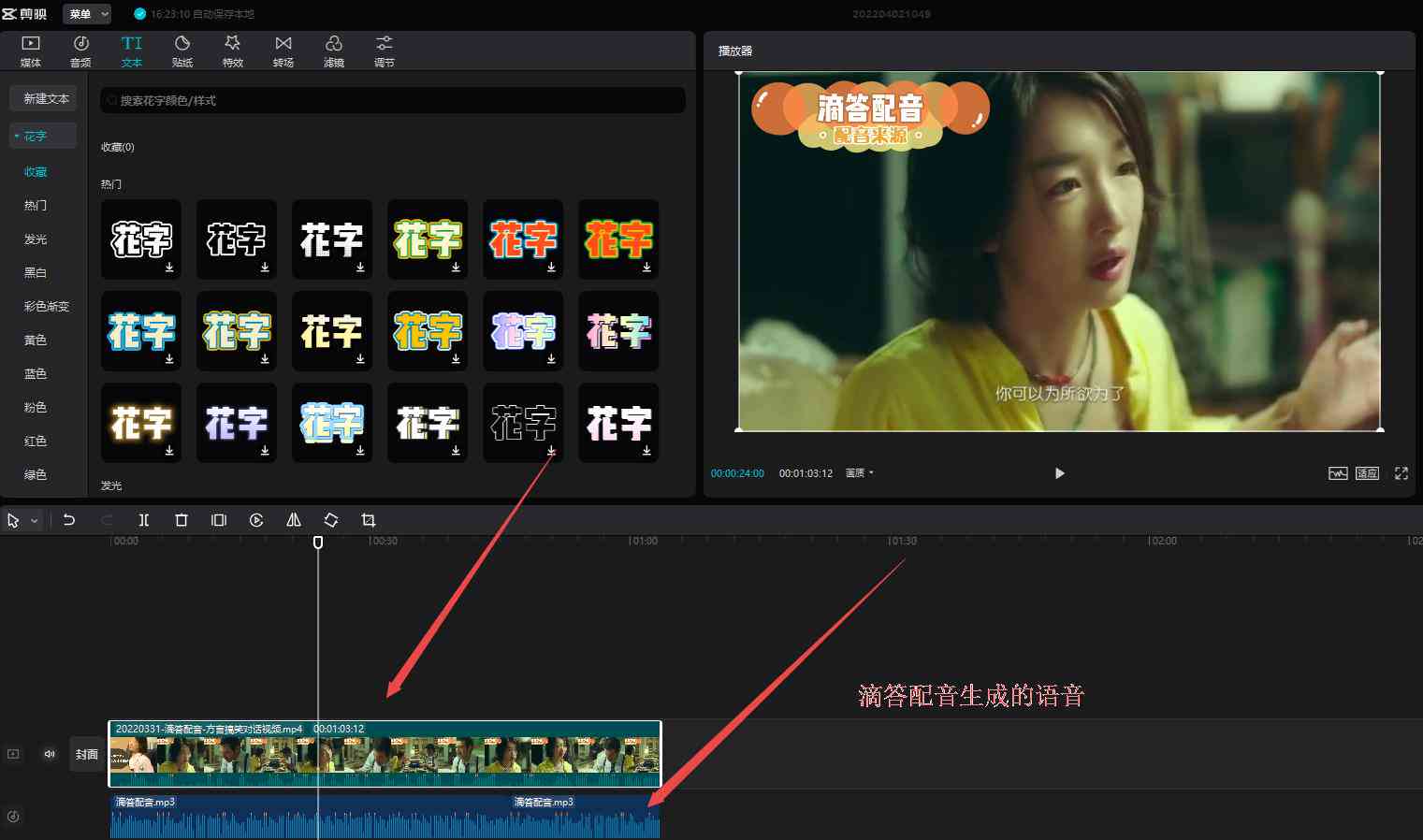The image size is (1423, 840).
Task: Choose the 粉色 pink category
Action: click(36, 408)
